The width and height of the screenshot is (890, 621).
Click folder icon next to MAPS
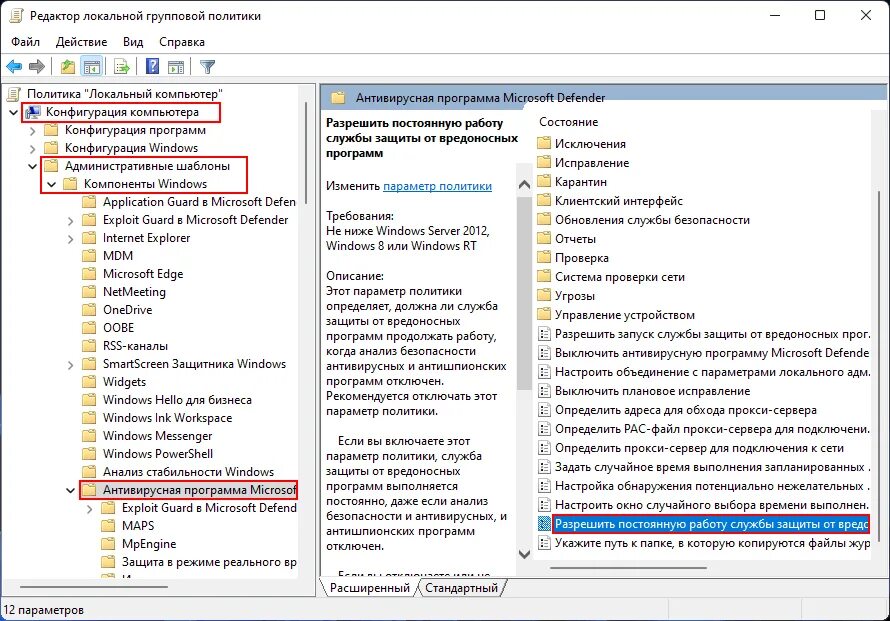[108, 526]
